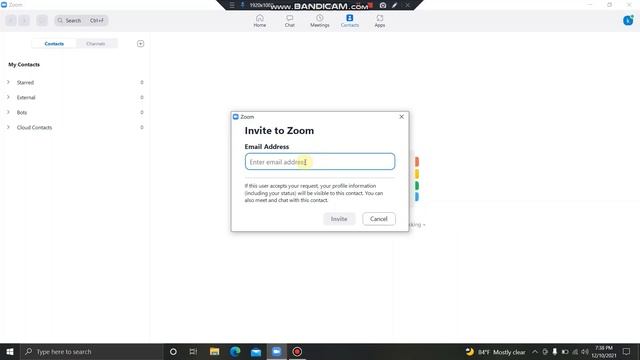Open Cortana circle on taskbar
The height and width of the screenshot is (360, 640).
(x=173, y=351)
